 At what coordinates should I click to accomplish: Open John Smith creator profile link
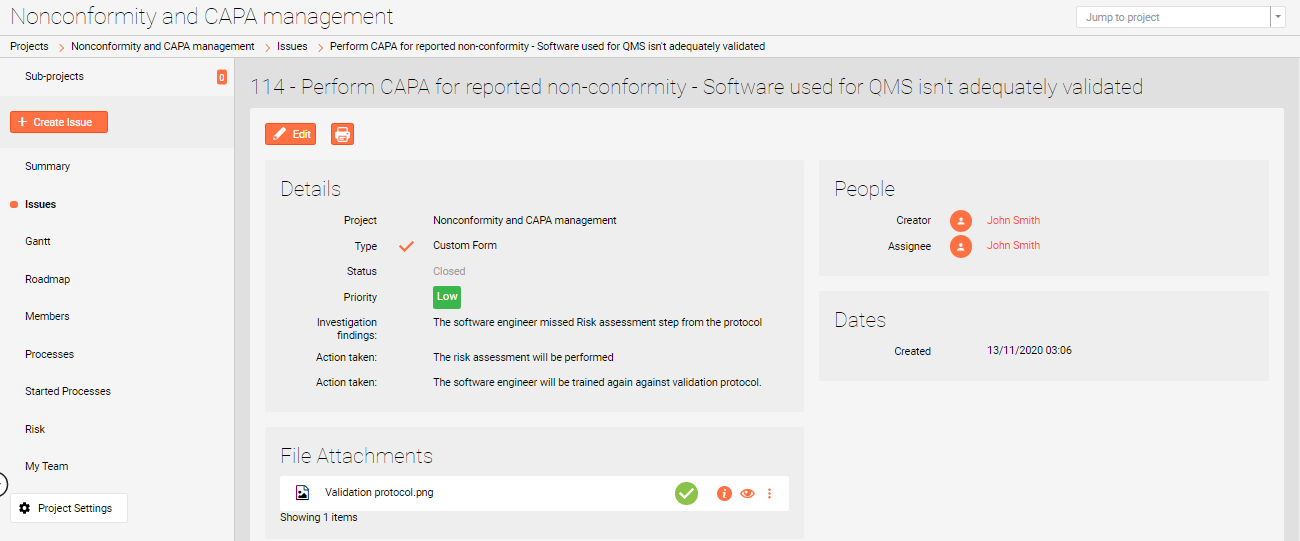[1013, 221]
